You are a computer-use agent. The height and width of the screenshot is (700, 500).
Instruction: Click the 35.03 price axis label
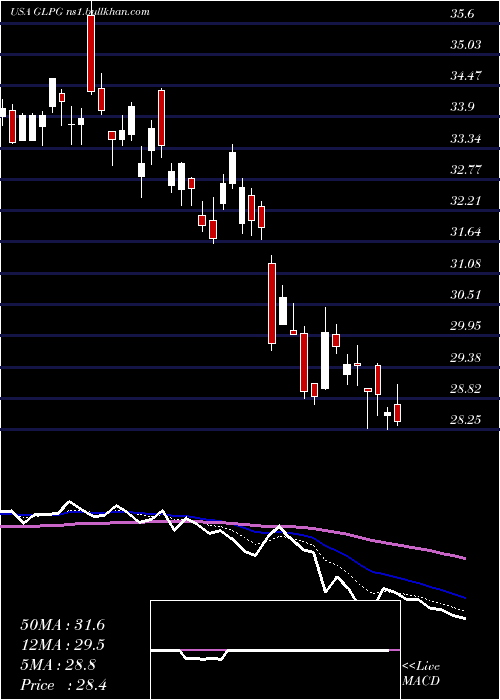click(x=467, y=45)
